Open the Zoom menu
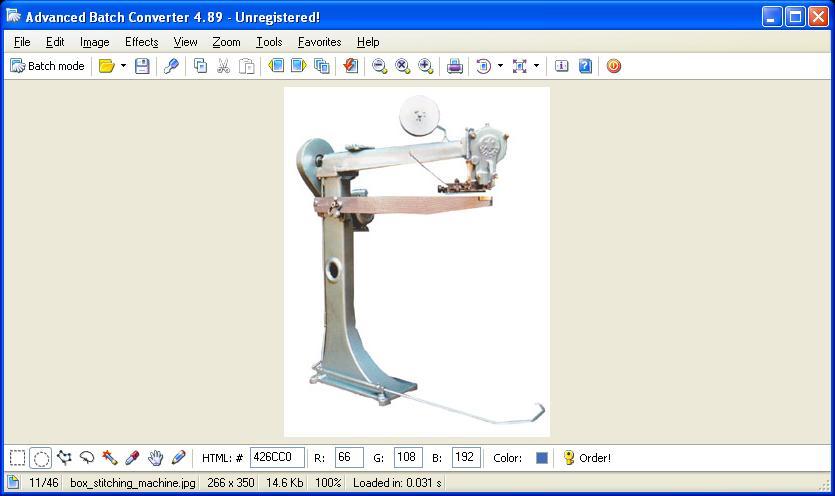The image size is (835, 496). (x=226, y=42)
